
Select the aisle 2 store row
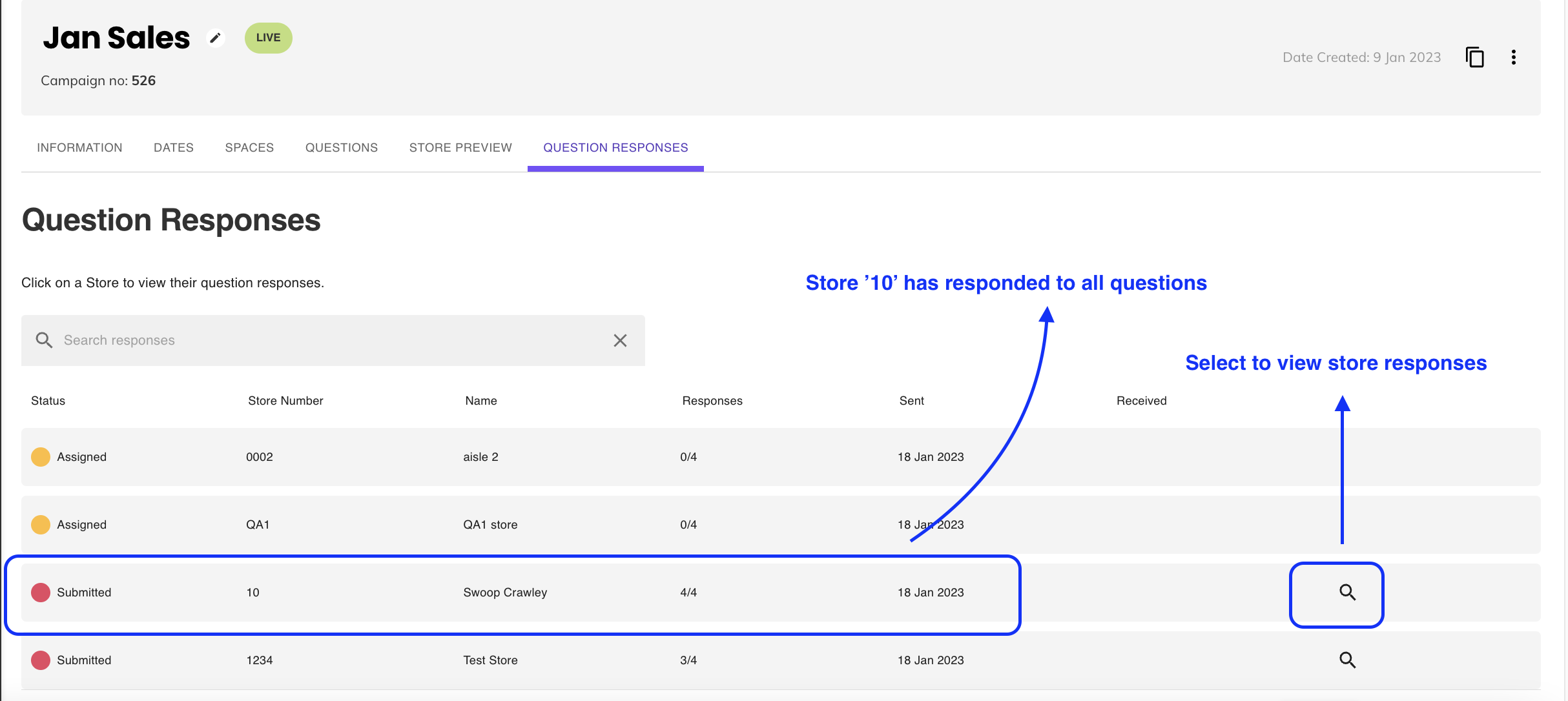click(x=480, y=457)
